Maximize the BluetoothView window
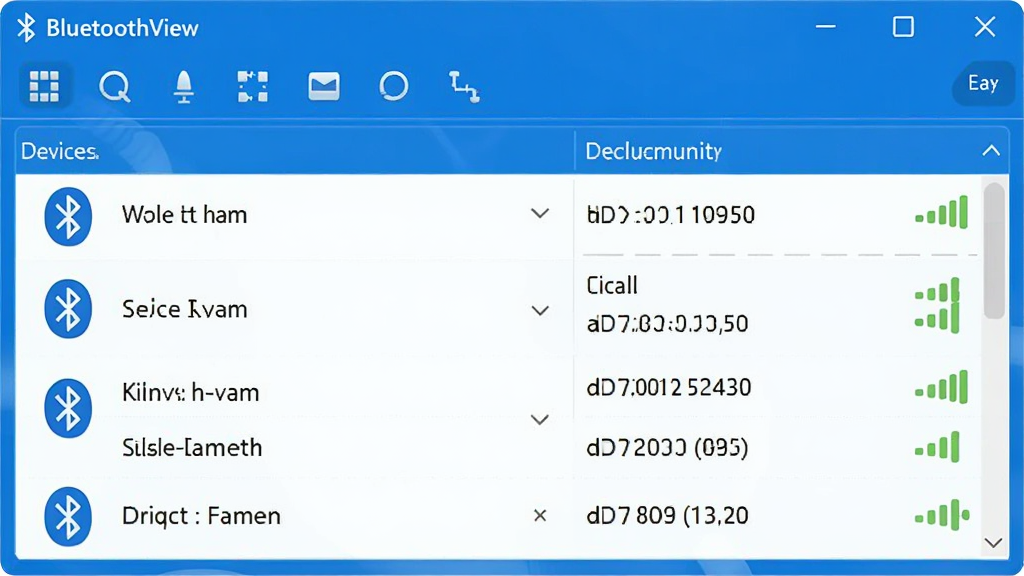Viewport: 1024px width, 576px height. [x=904, y=27]
